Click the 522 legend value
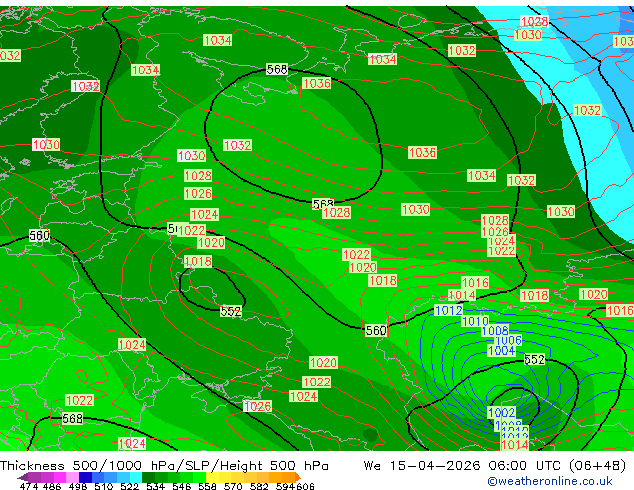The width and height of the screenshot is (634, 490). coord(129,486)
